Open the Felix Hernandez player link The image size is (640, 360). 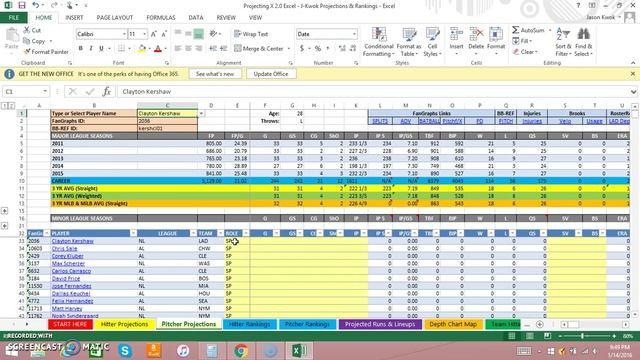point(72,301)
